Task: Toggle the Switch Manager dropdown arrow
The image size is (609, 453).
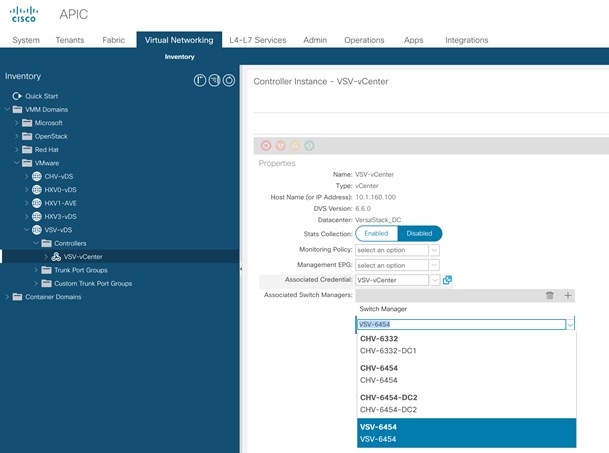Action: click(x=570, y=324)
